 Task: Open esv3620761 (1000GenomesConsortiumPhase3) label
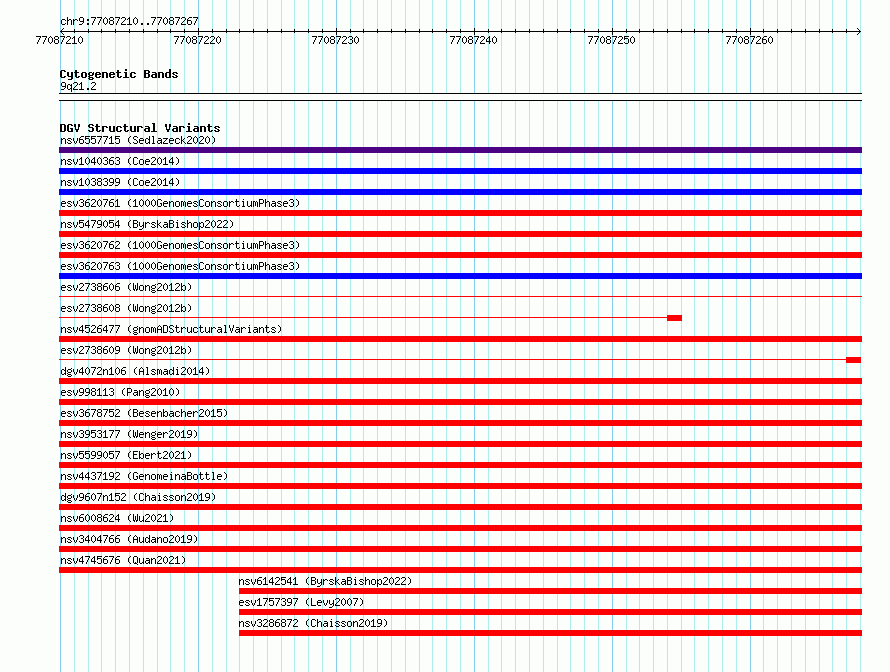tap(180, 203)
